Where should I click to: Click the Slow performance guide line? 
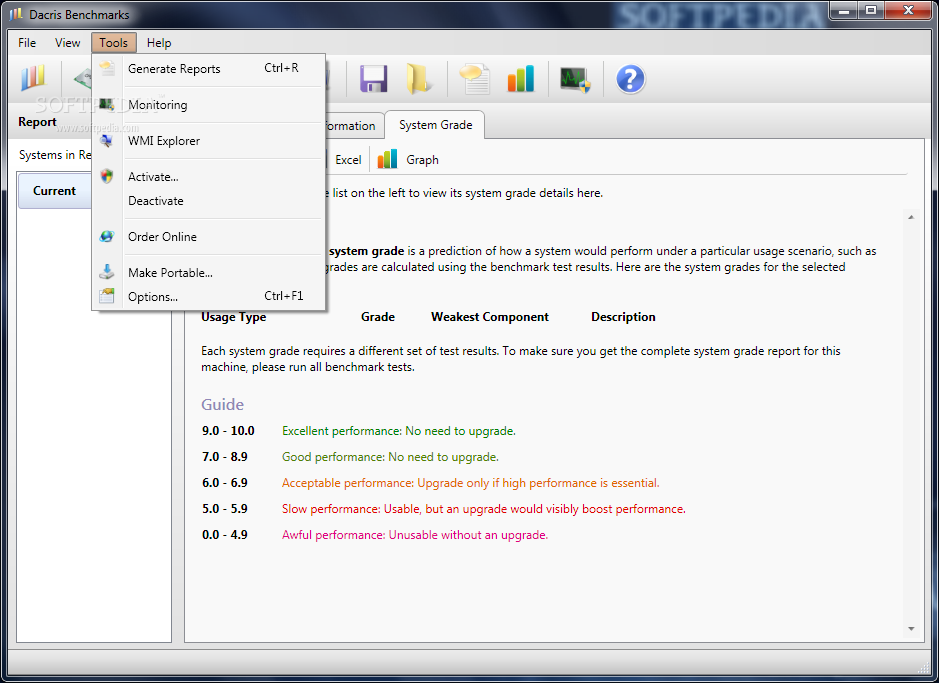483,509
